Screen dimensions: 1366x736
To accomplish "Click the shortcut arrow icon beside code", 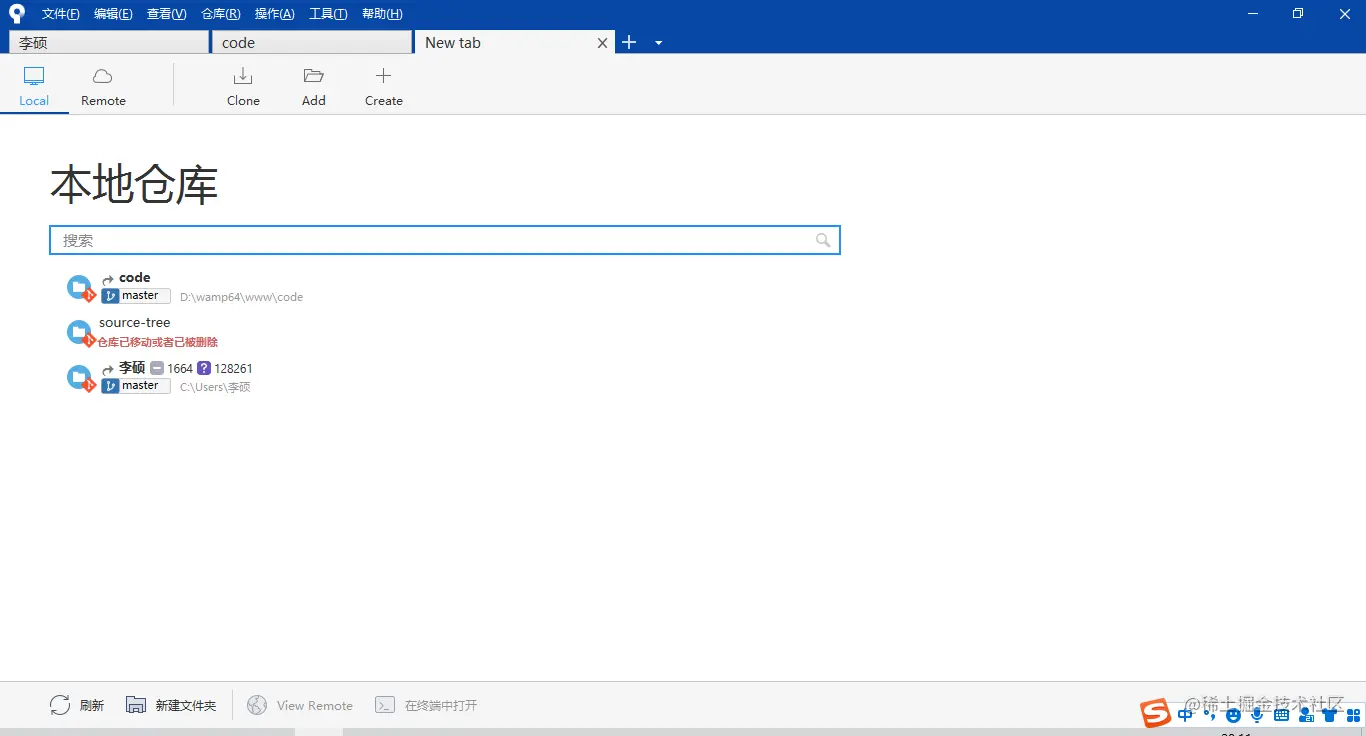I will point(108,280).
